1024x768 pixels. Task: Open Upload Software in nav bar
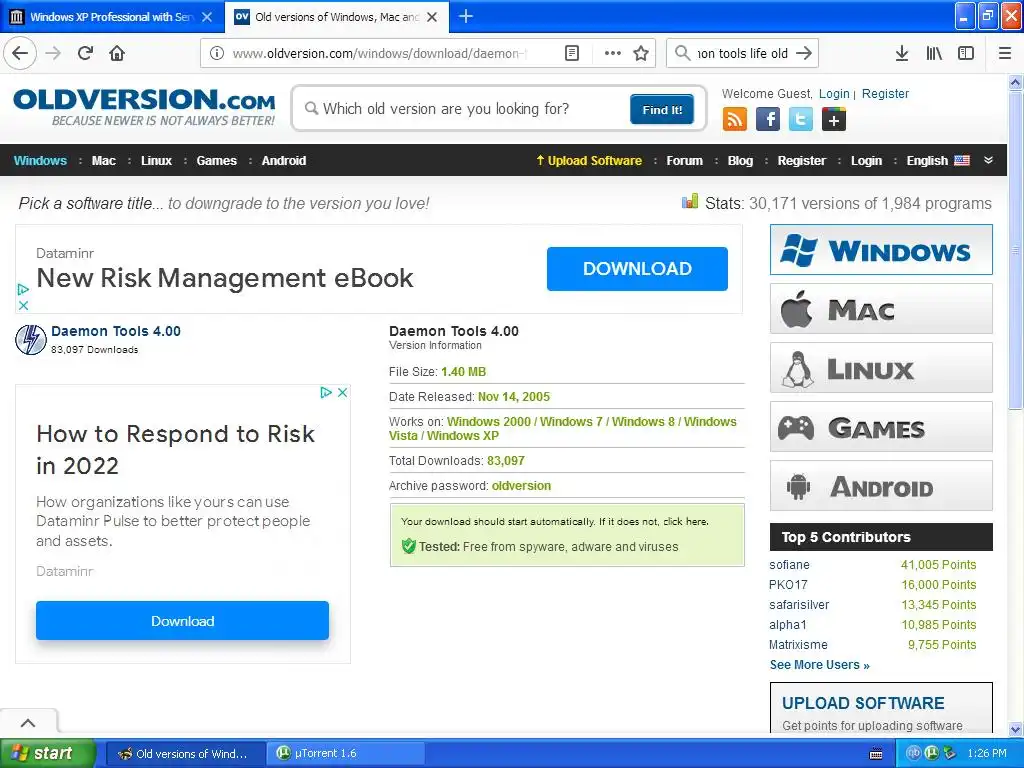click(x=589, y=161)
